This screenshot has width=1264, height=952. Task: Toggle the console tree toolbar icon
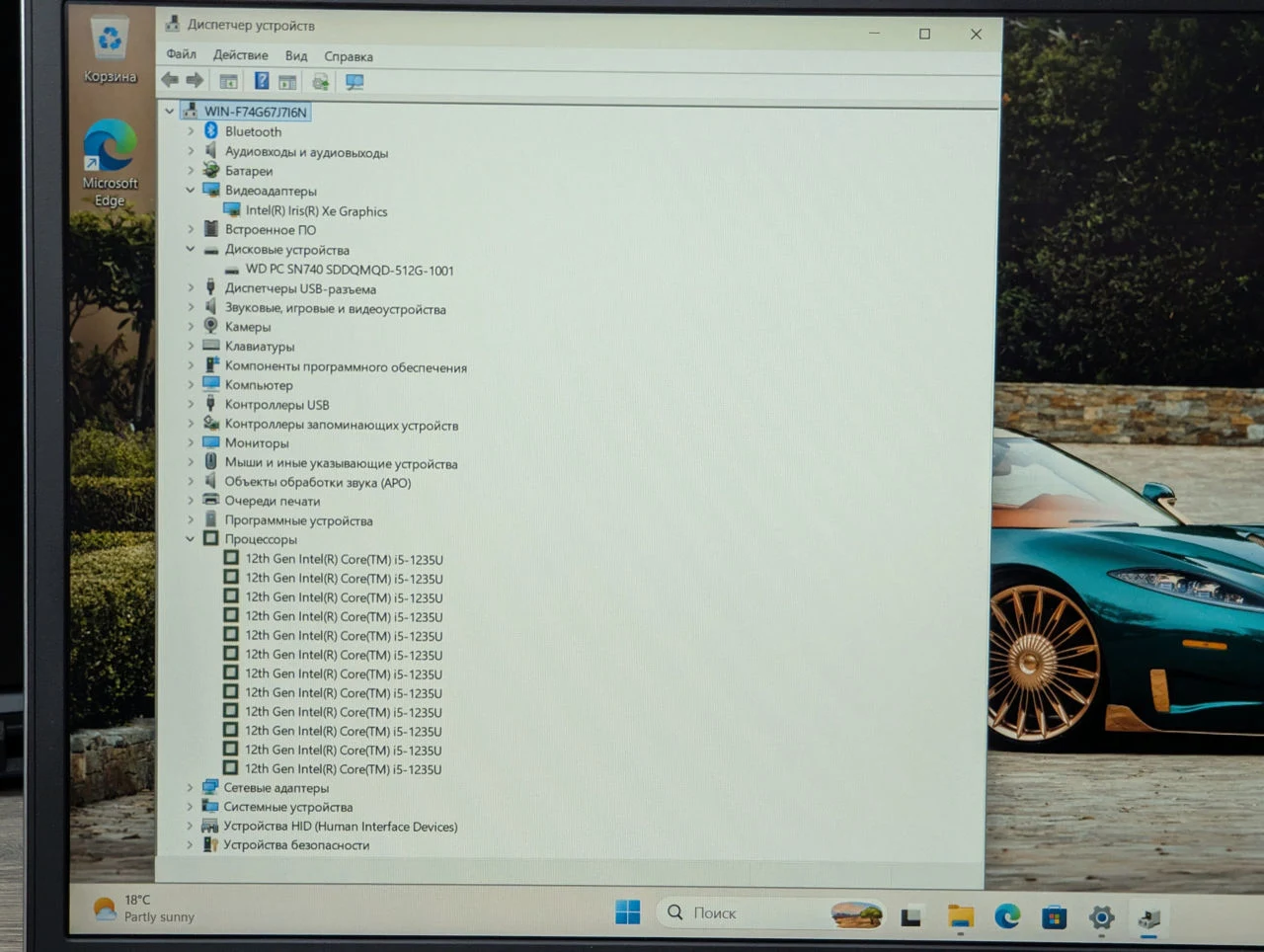[228, 82]
